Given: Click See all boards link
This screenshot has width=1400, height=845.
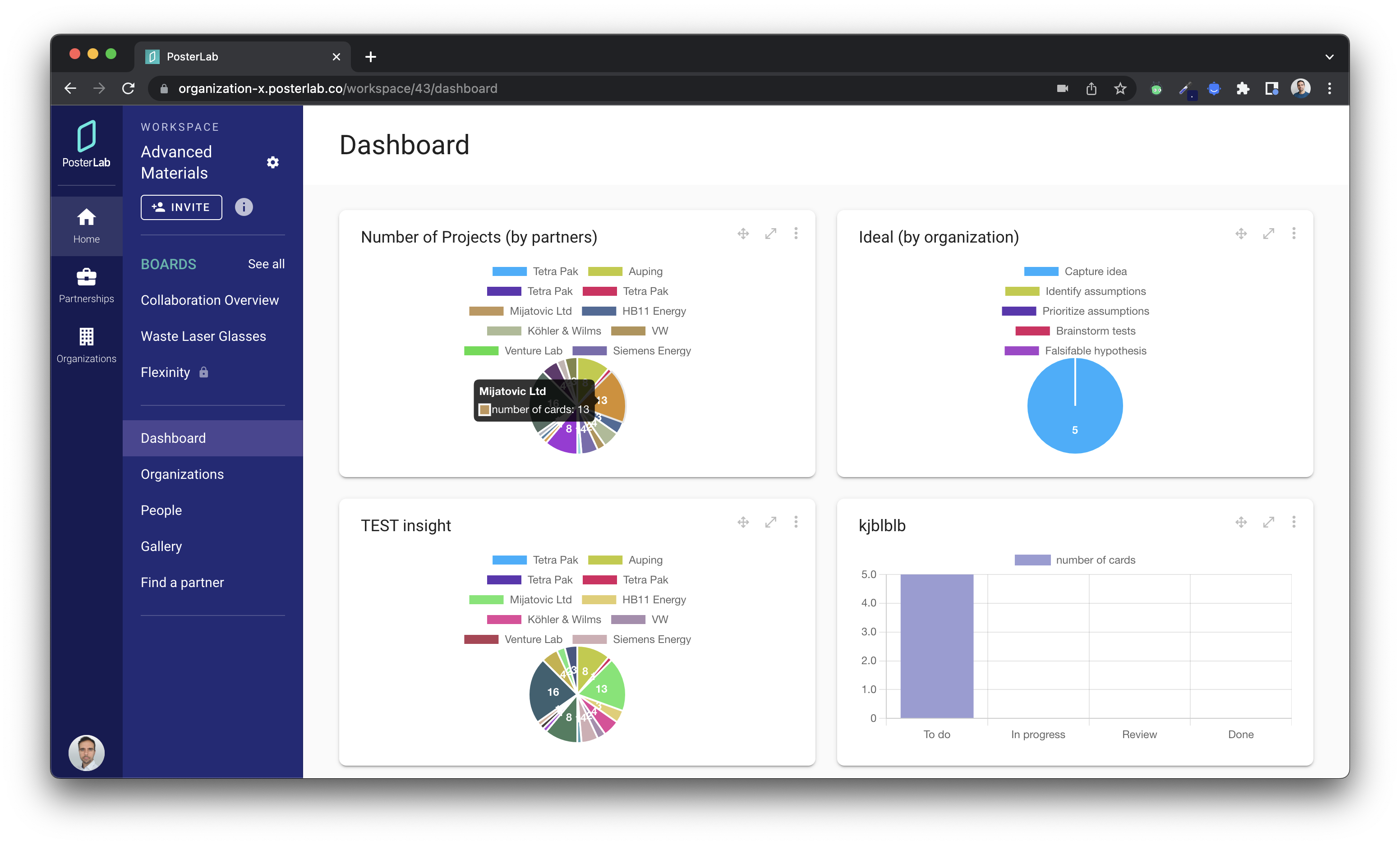Looking at the screenshot, I should pos(266,264).
